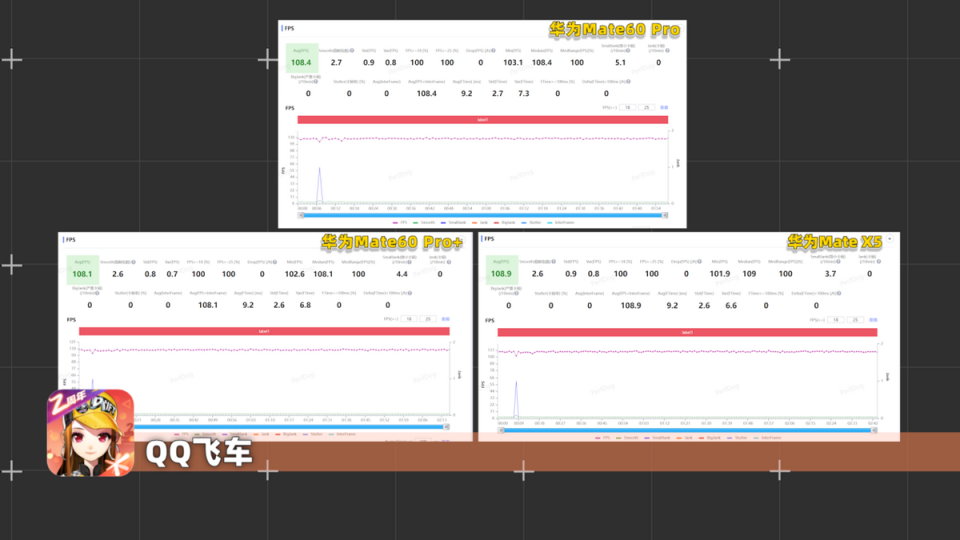
Task: Click FPS threshold 18 field in Mate60 Pro panel
Action: pos(628,108)
